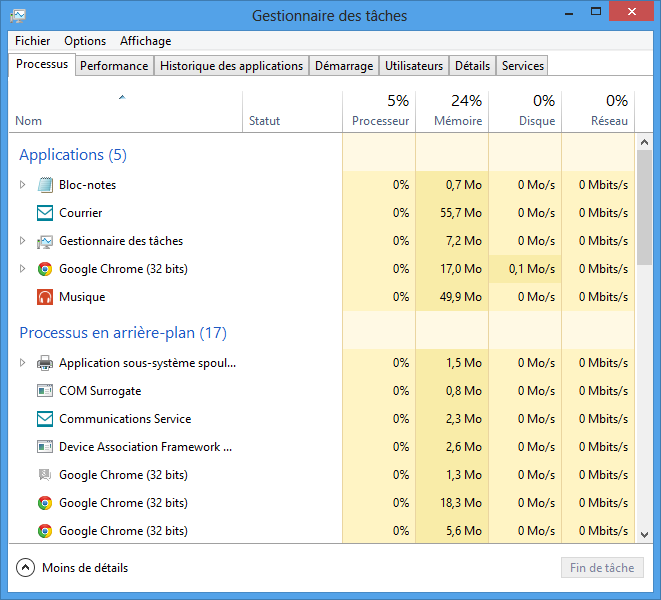Open the Affichage menu

(x=145, y=41)
